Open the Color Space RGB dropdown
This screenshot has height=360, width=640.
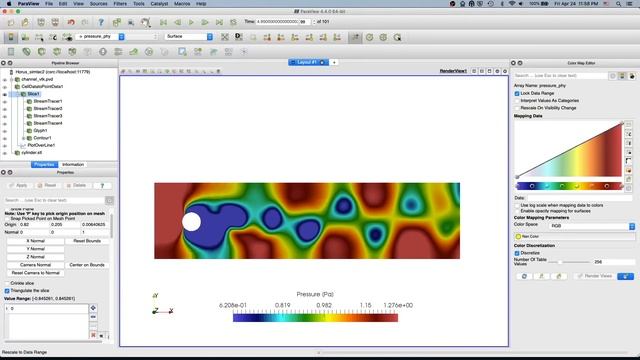(x=592, y=226)
